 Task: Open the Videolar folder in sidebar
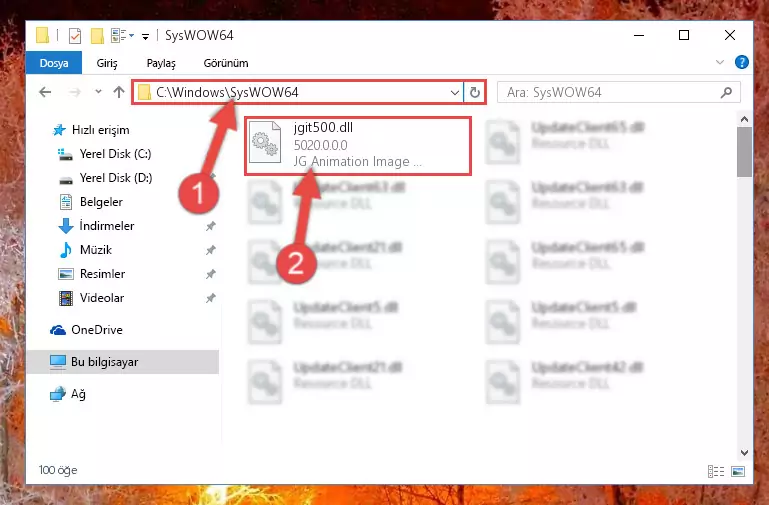click(91, 298)
